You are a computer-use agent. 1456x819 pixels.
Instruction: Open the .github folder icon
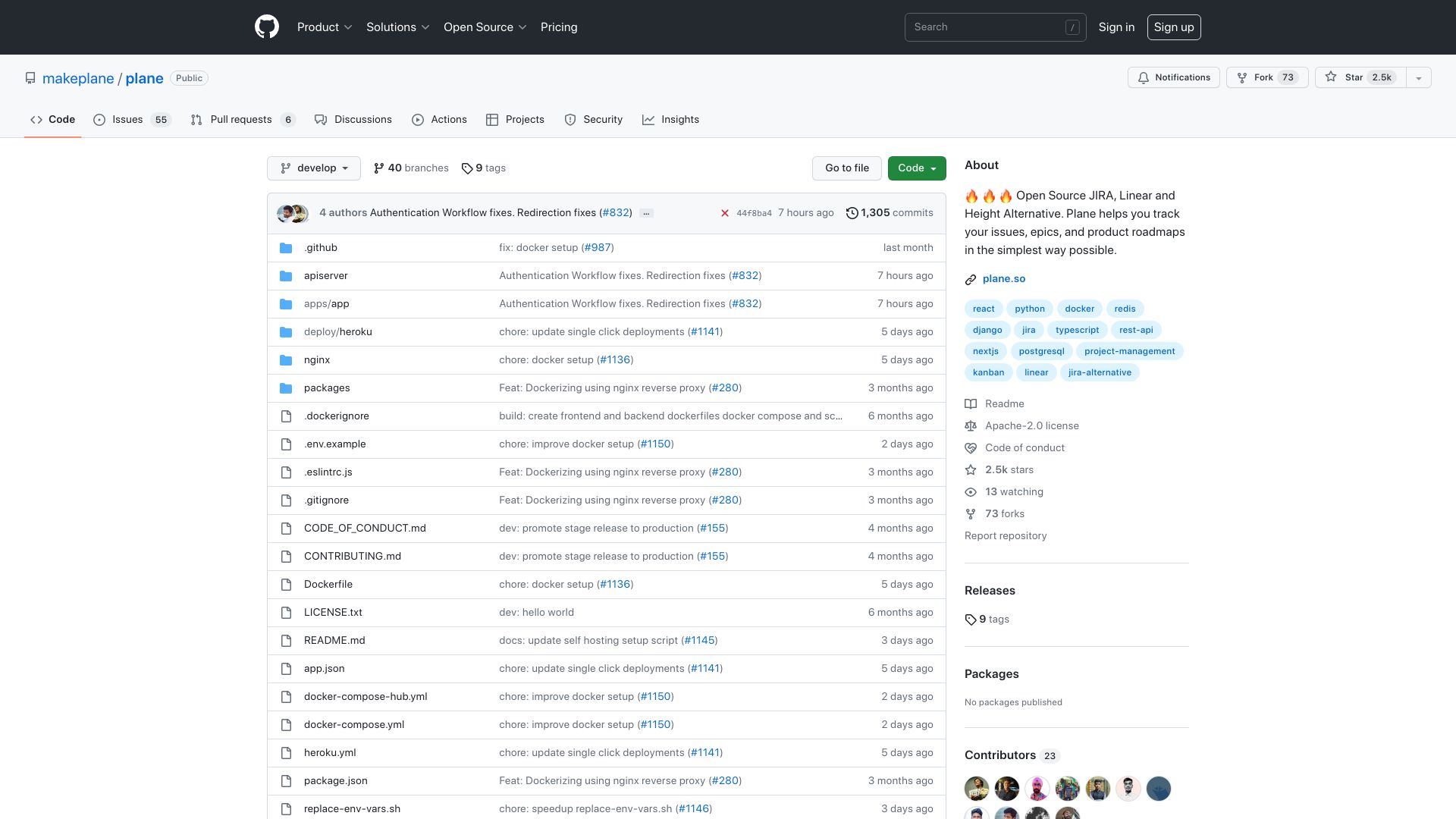(286, 248)
